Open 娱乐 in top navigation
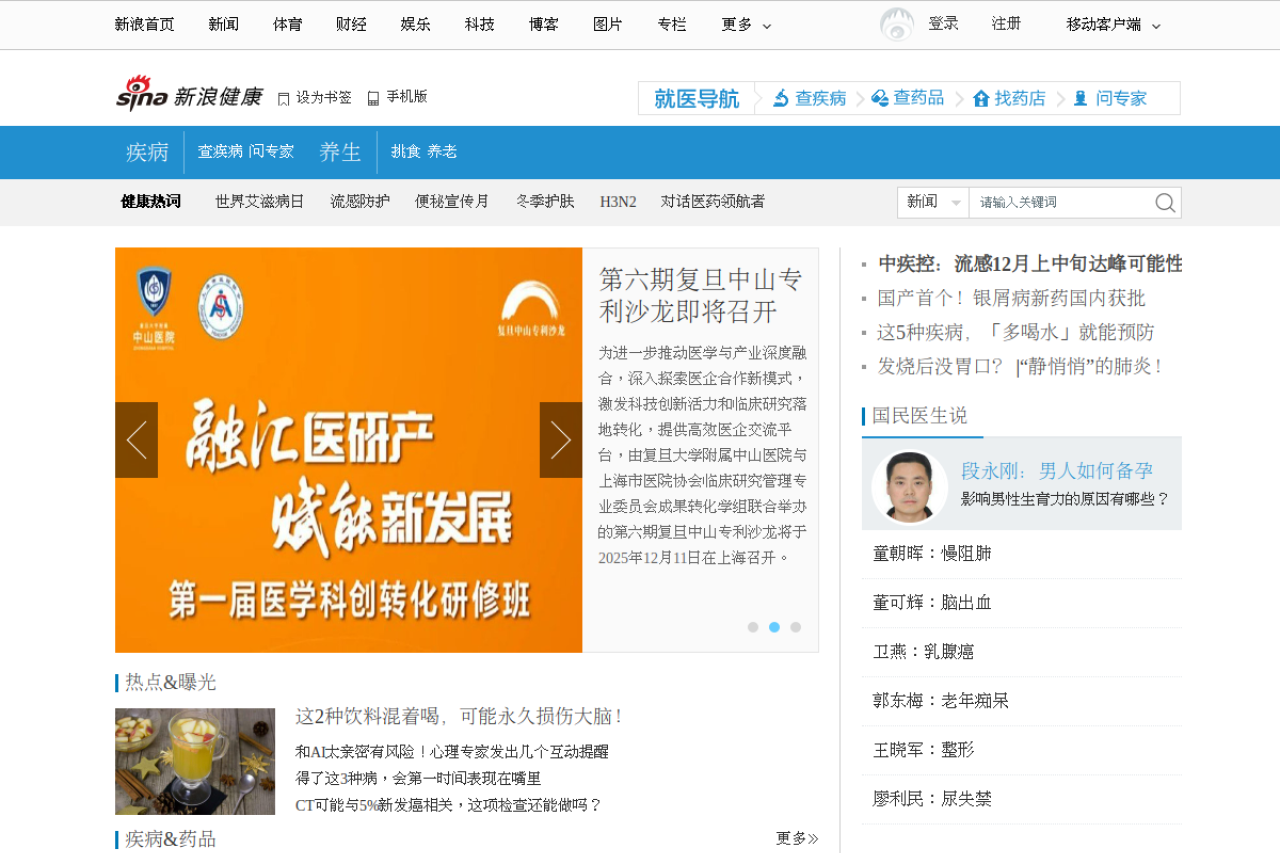 click(x=416, y=25)
